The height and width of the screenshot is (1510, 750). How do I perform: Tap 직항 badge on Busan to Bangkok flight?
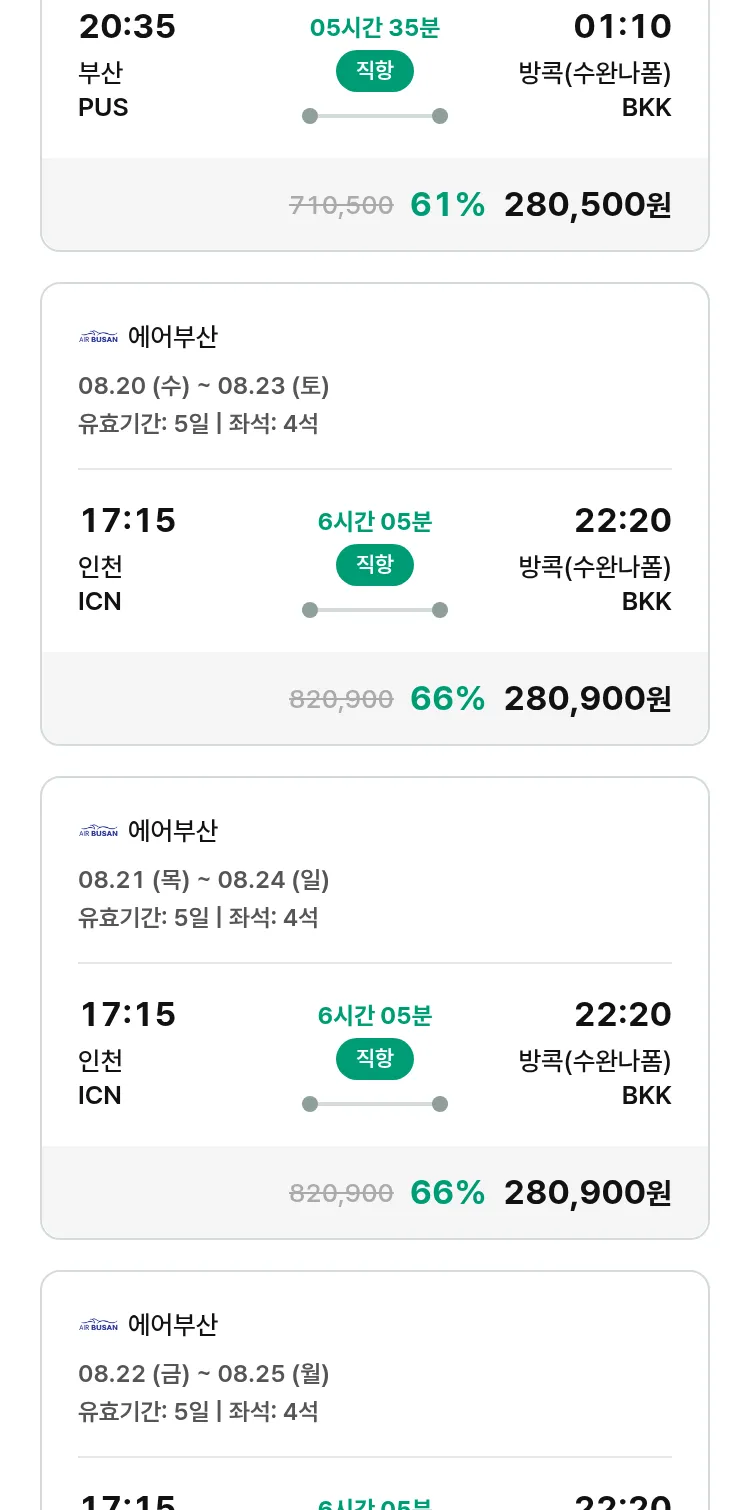click(375, 71)
